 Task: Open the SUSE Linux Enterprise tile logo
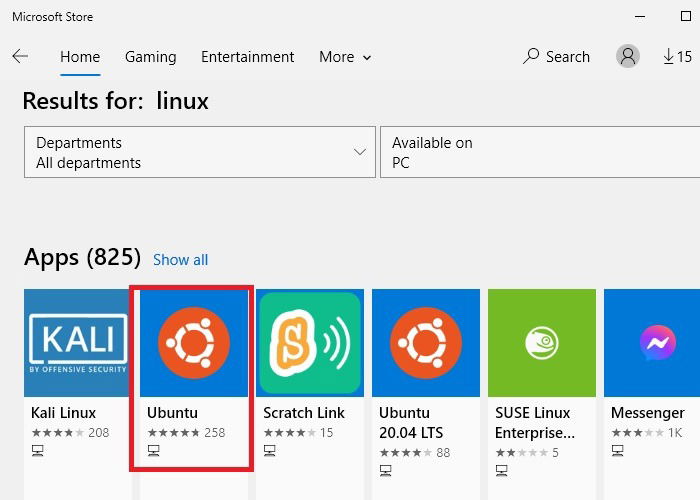(x=542, y=343)
